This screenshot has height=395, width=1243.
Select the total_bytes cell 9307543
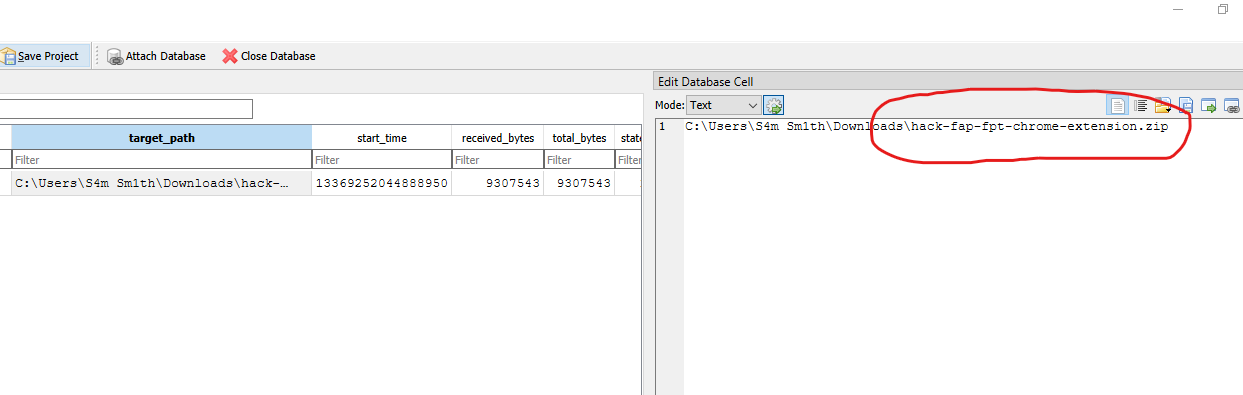point(580,183)
